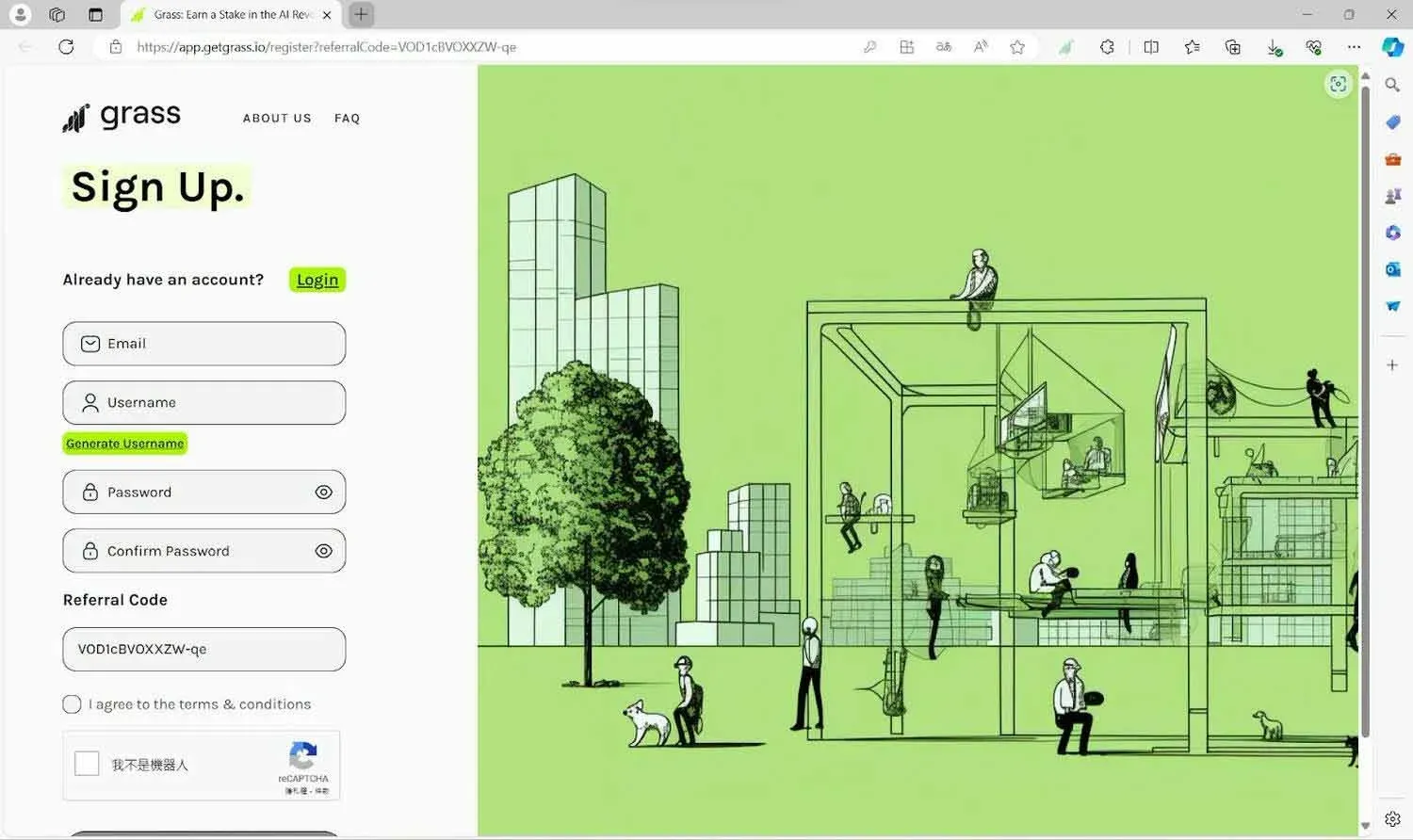Viewport: 1413px width, 840px height.
Task: Click the read aloud icon in address bar
Action: (x=981, y=46)
